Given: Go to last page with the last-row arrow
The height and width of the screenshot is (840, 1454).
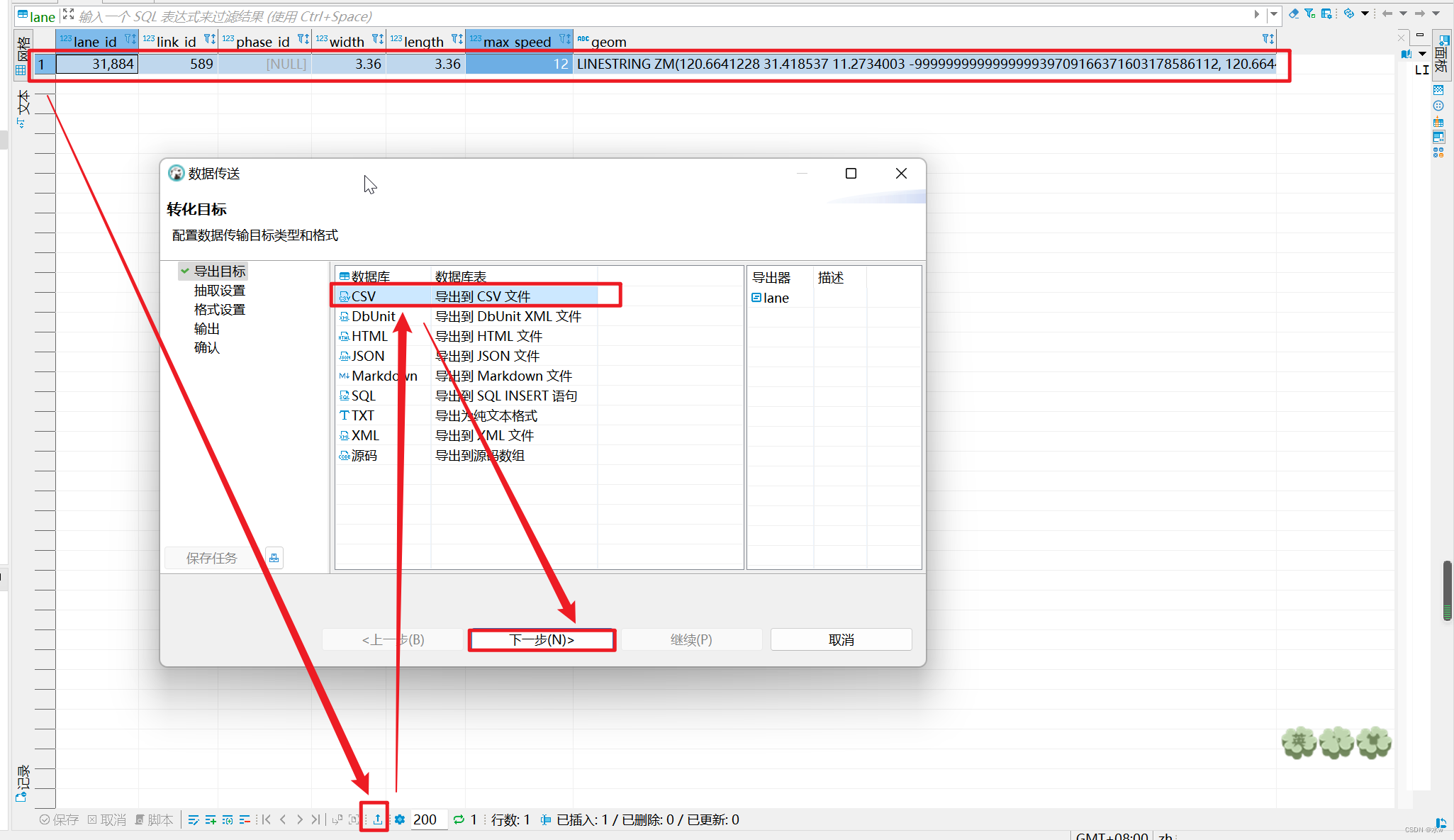Looking at the screenshot, I should [315, 819].
